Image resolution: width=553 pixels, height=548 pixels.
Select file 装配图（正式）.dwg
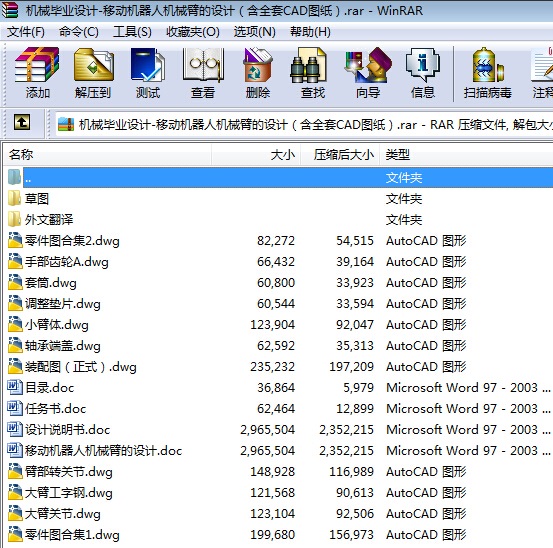coord(81,367)
